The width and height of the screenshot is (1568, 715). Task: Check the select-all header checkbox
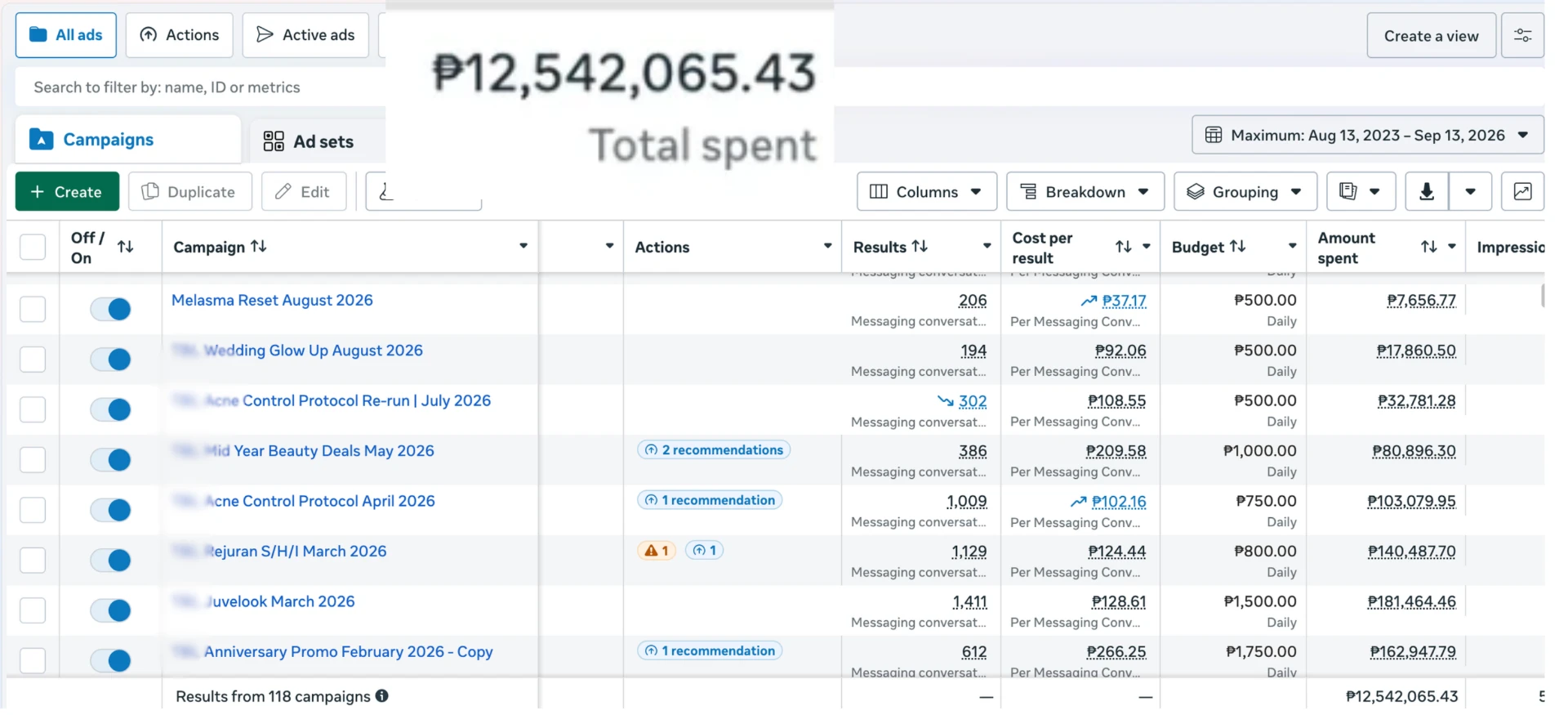coord(33,247)
